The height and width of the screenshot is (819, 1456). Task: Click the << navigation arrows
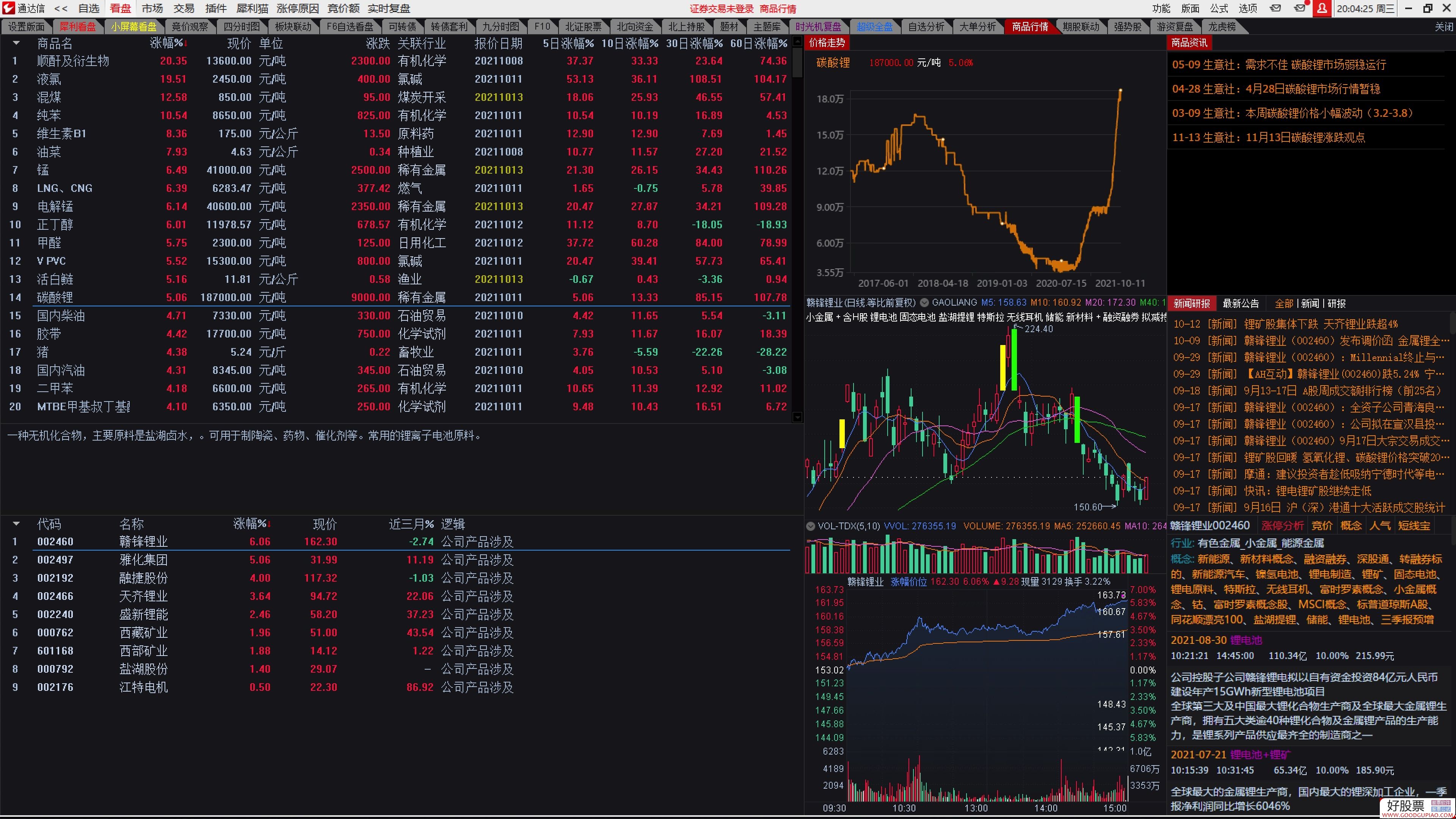pyautogui.click(x=61, y=8)
